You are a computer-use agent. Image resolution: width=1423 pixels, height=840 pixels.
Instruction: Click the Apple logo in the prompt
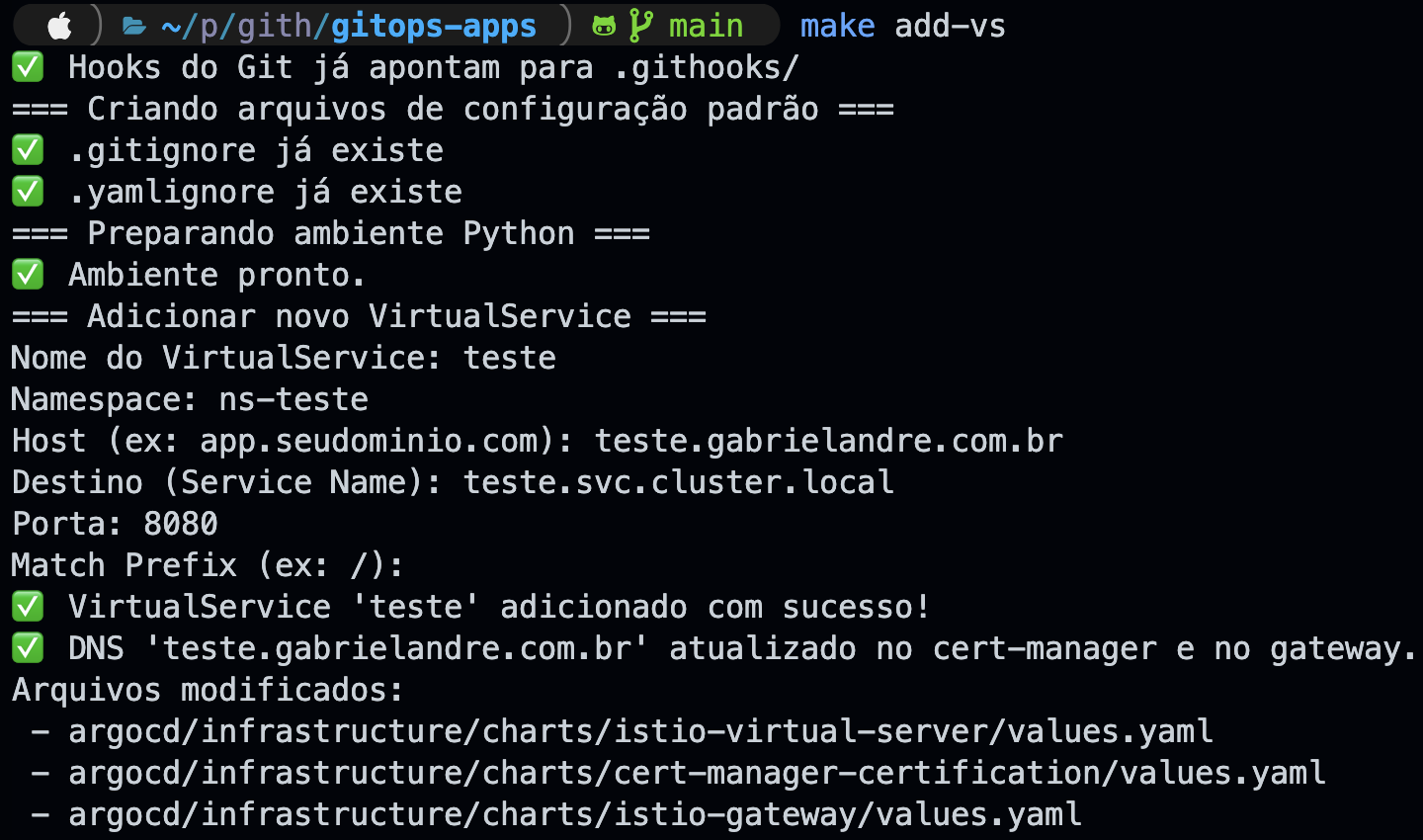[x=59, y=26]
